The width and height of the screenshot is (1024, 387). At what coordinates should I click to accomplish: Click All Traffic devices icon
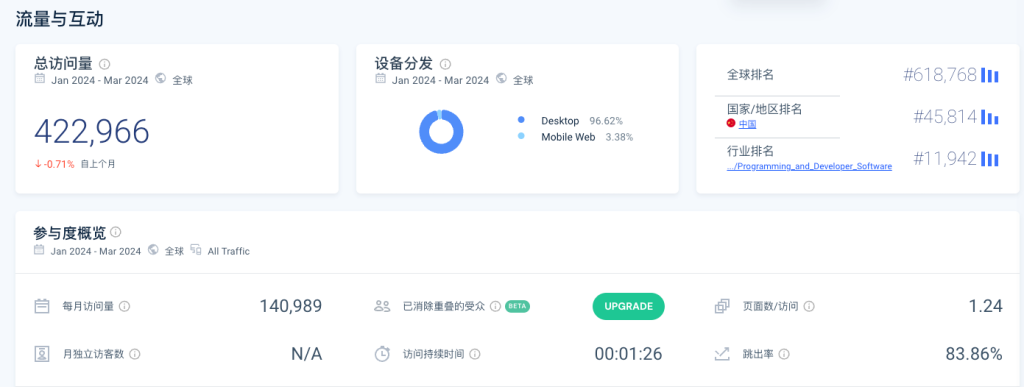(x=196, y=250)
